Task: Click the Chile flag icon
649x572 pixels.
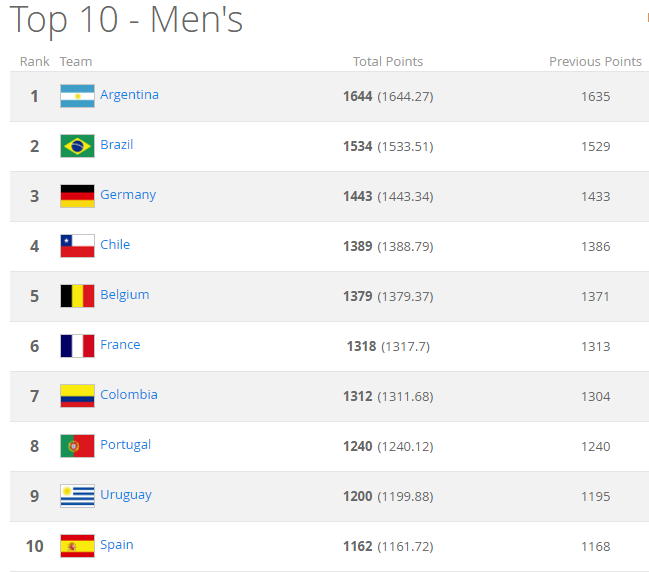Action: point(77,246)
